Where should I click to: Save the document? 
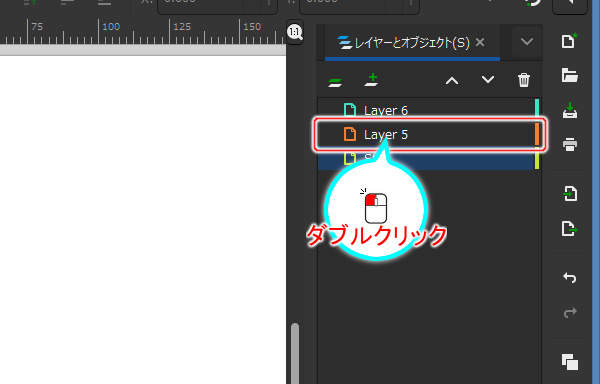[x=570, y=111]
